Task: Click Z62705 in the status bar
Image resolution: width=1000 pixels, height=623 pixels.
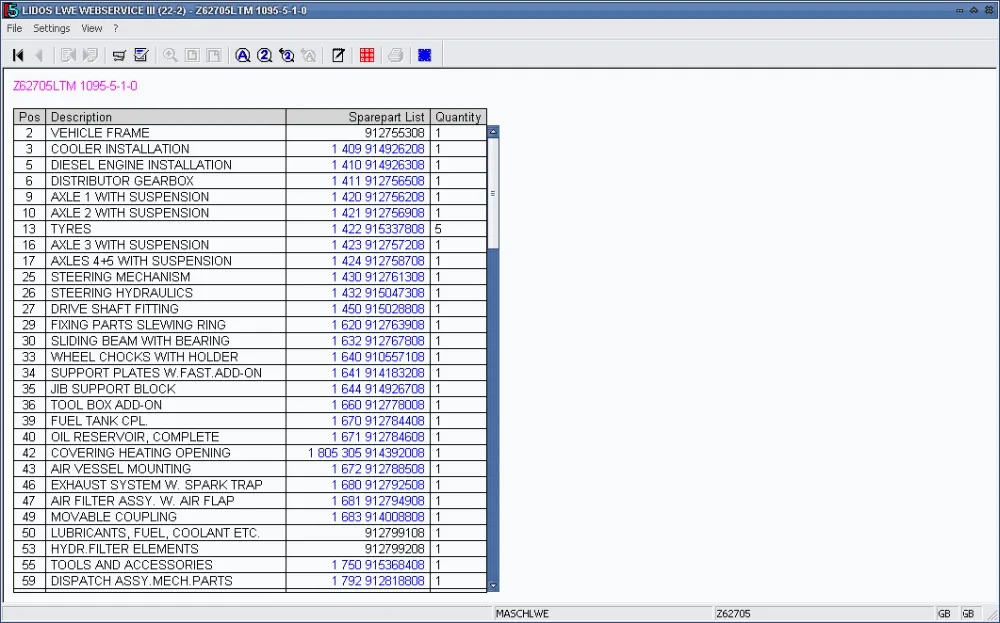Action: point(733,614)
